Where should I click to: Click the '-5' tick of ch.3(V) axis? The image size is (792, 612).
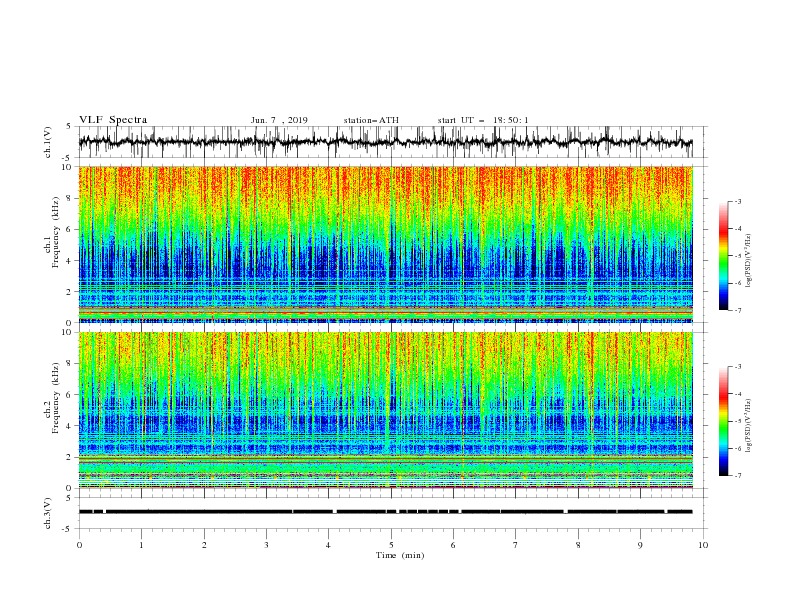(68, 529)
